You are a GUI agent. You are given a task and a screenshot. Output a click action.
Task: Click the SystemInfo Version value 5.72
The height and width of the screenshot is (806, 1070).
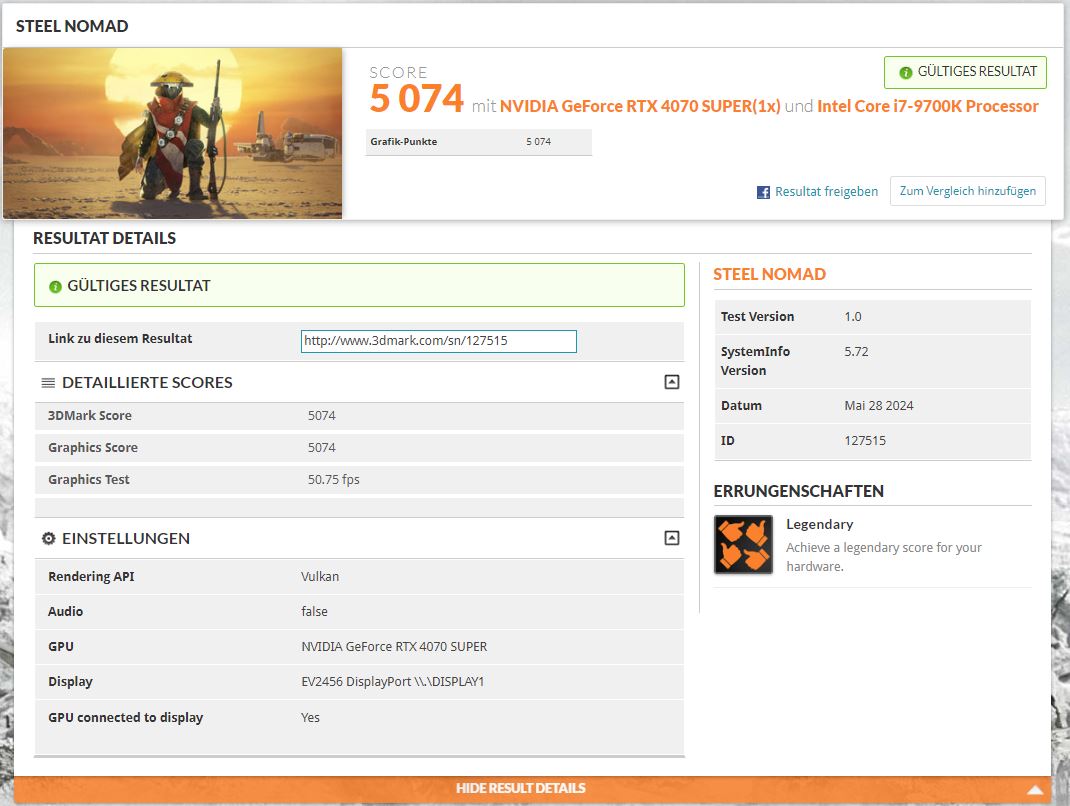coord(856,351)
